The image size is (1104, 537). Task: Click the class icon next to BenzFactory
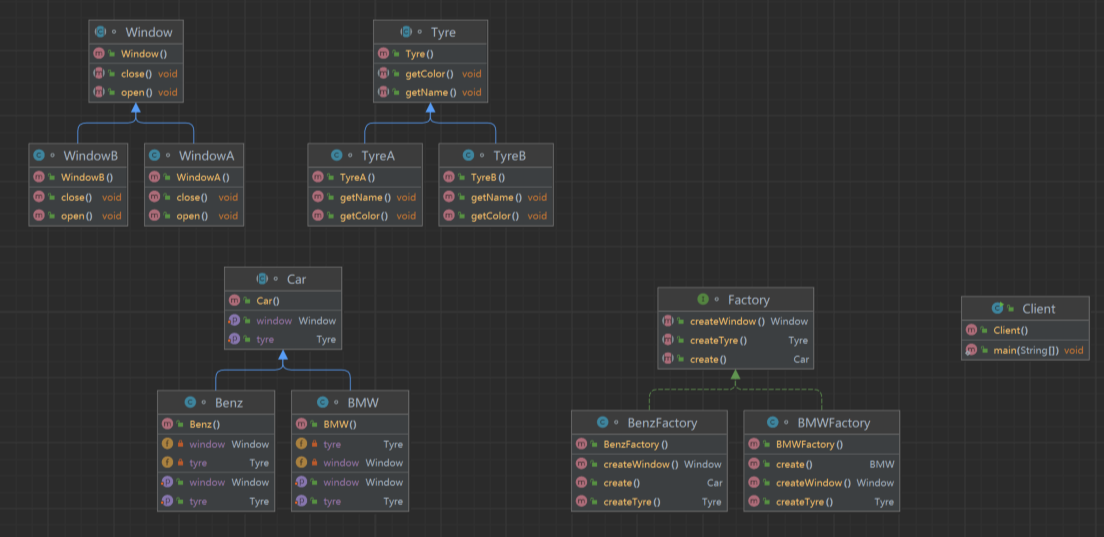coord(603,423)
